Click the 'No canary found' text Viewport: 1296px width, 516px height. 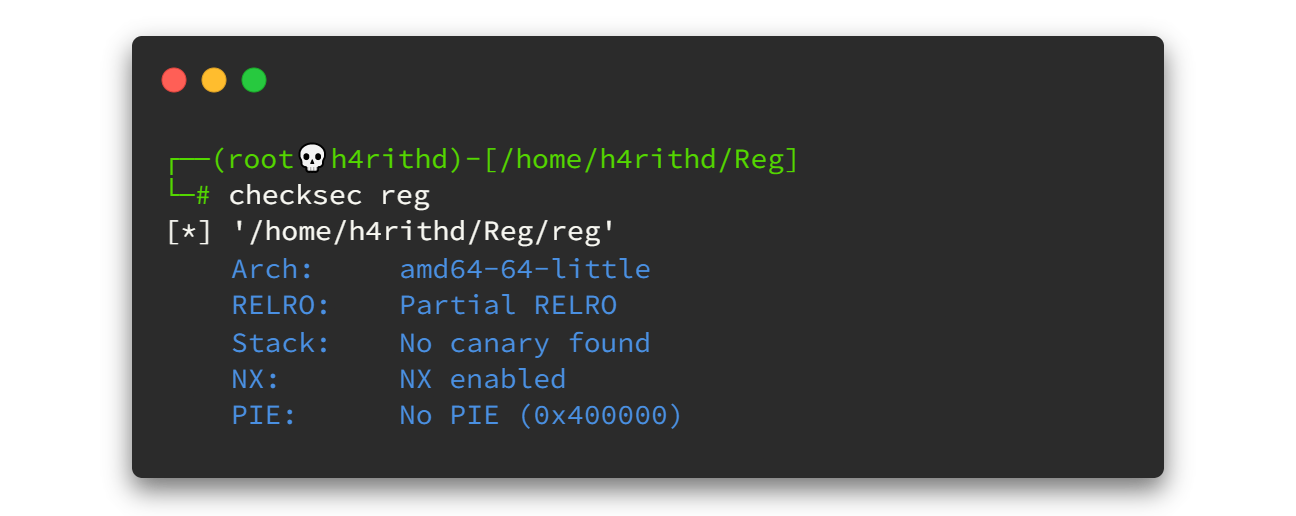[525, 343]
